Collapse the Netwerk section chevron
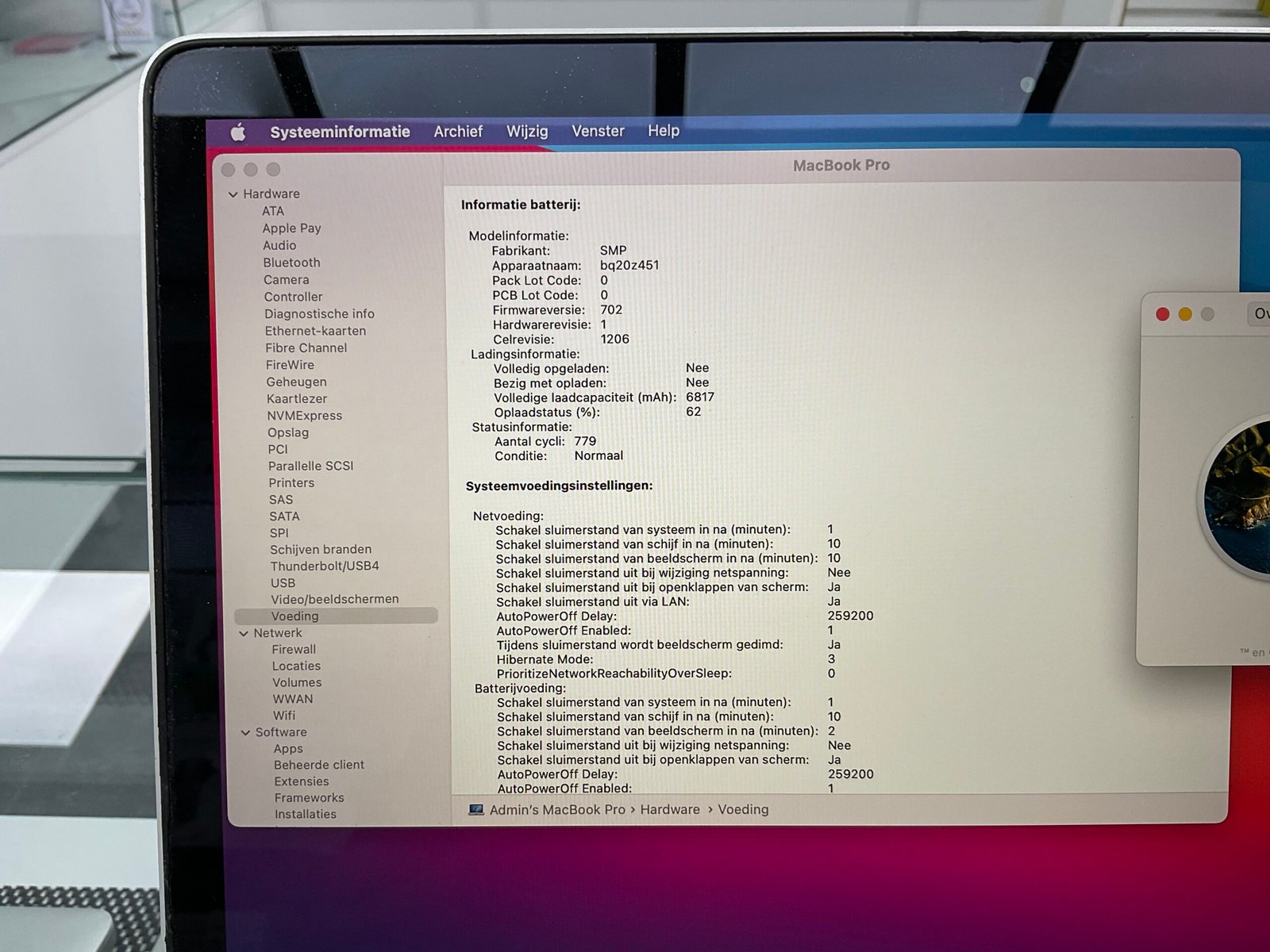Screen dimensions: 1270x952 tap(244, 634)
